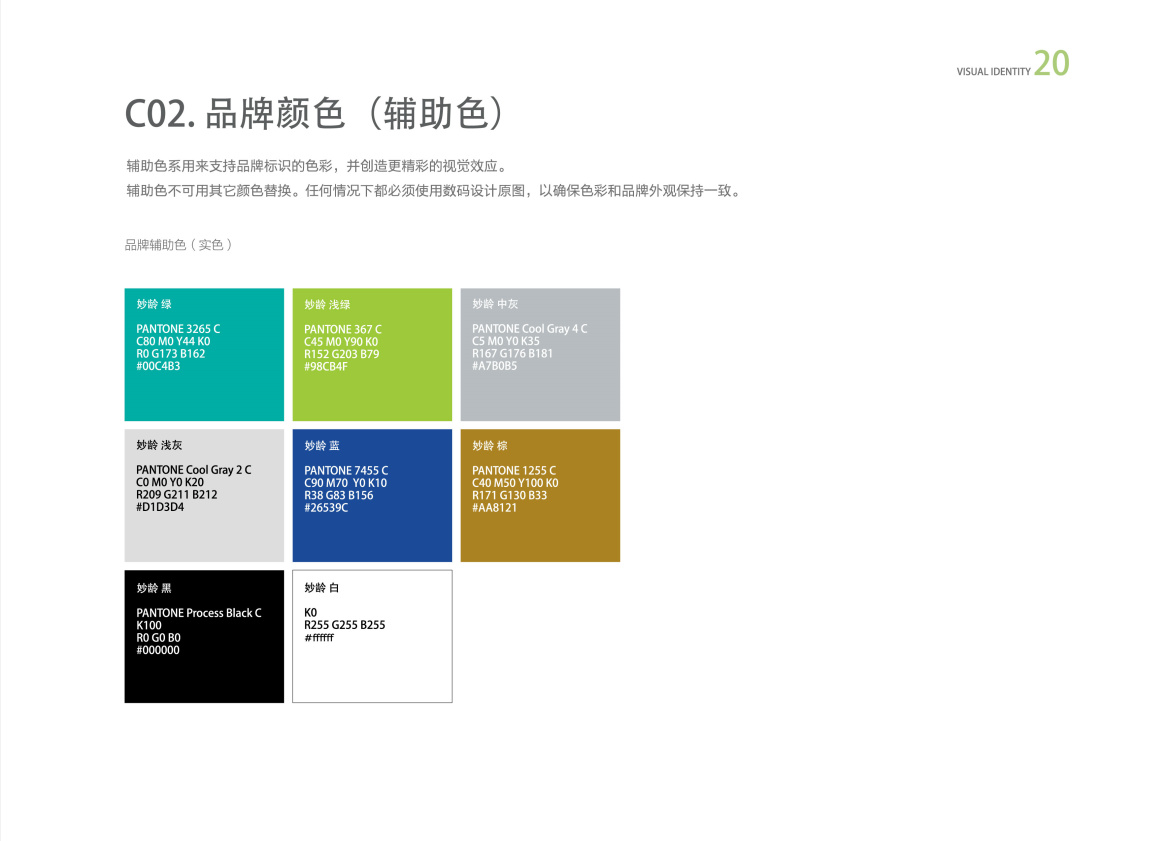Click the description line starting 辅助色系用来支持

[318, 166]
